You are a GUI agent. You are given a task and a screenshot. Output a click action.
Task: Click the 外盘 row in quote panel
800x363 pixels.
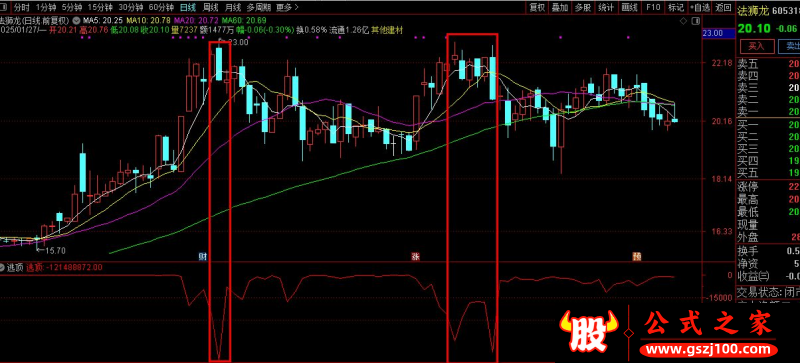pos(768,237)
